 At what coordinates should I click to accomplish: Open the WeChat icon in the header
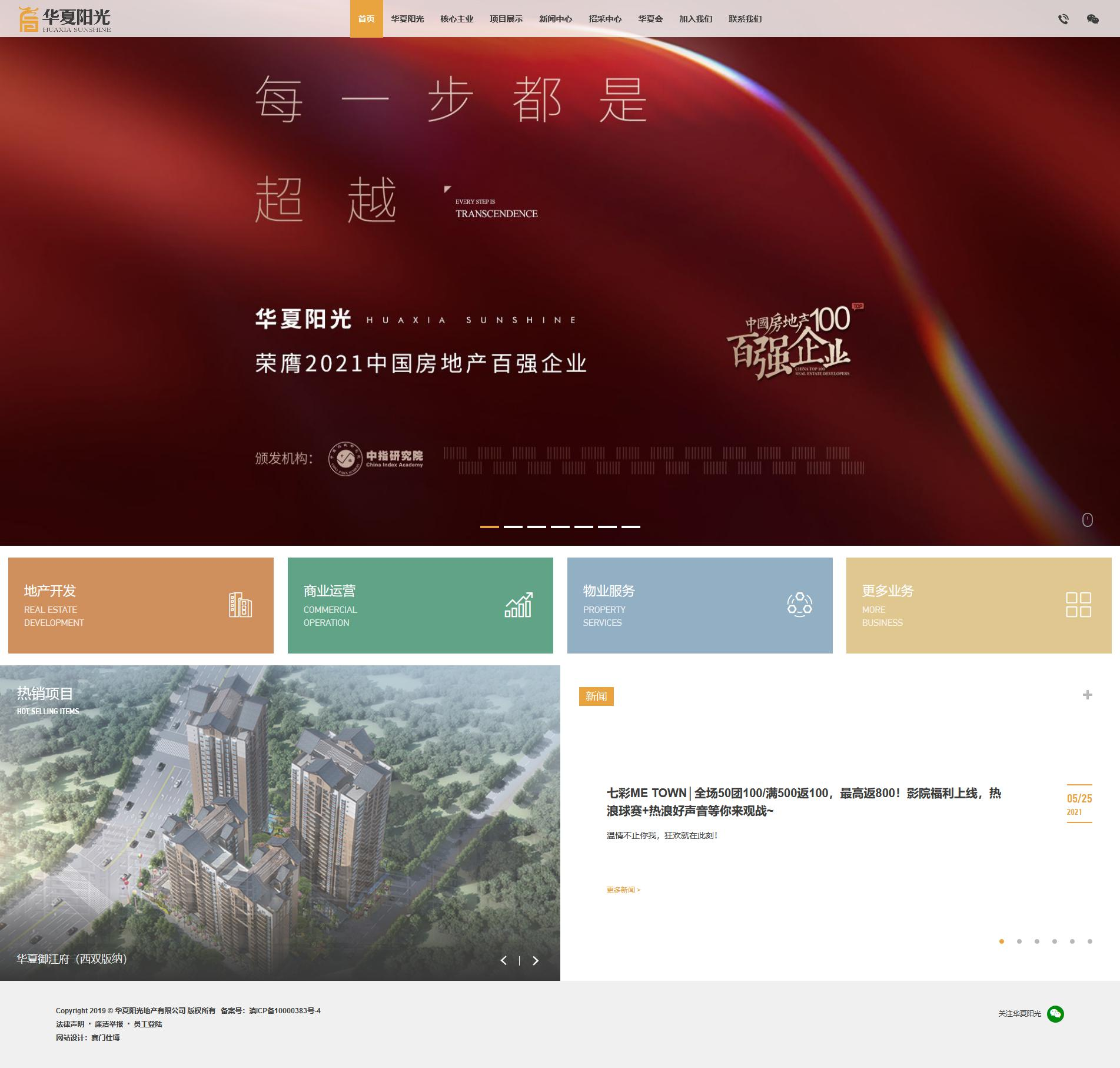pyautogui.click(x=1092, y=19)
